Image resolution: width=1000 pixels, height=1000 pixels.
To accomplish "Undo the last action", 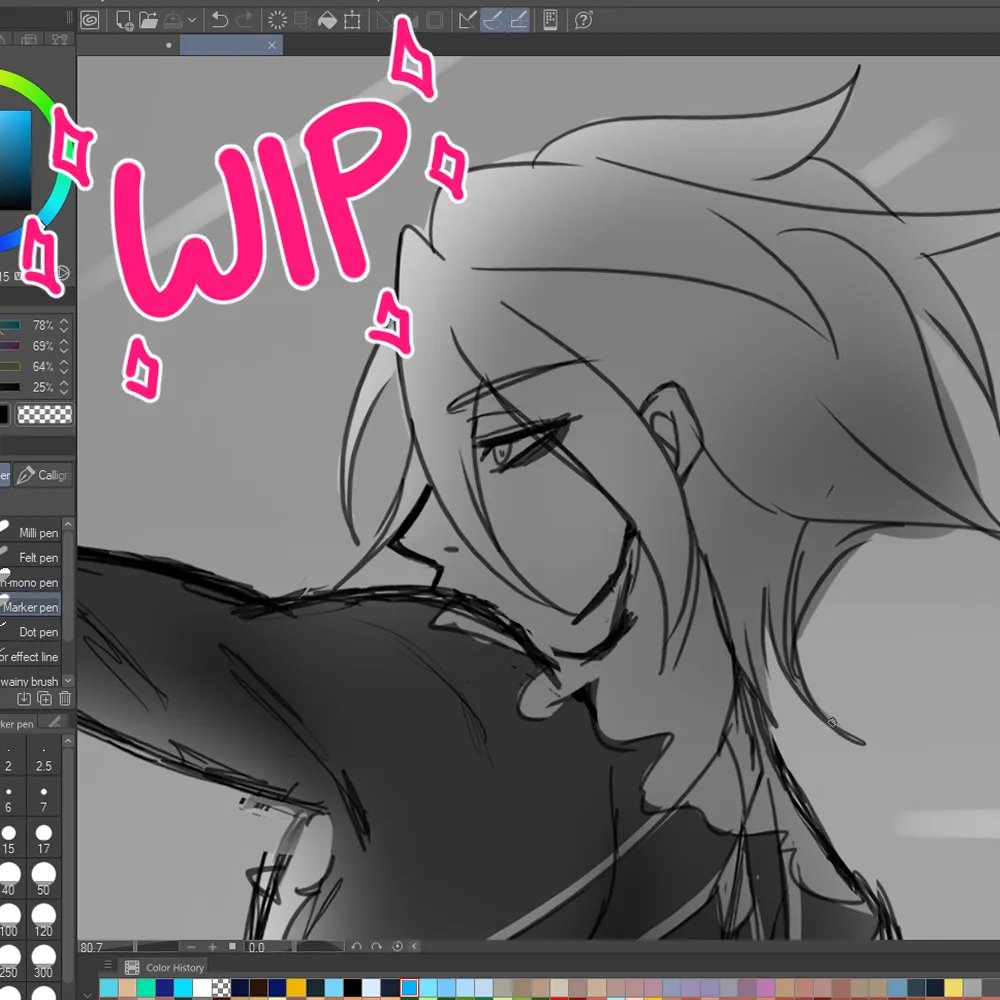I will [x=220, y=20].
